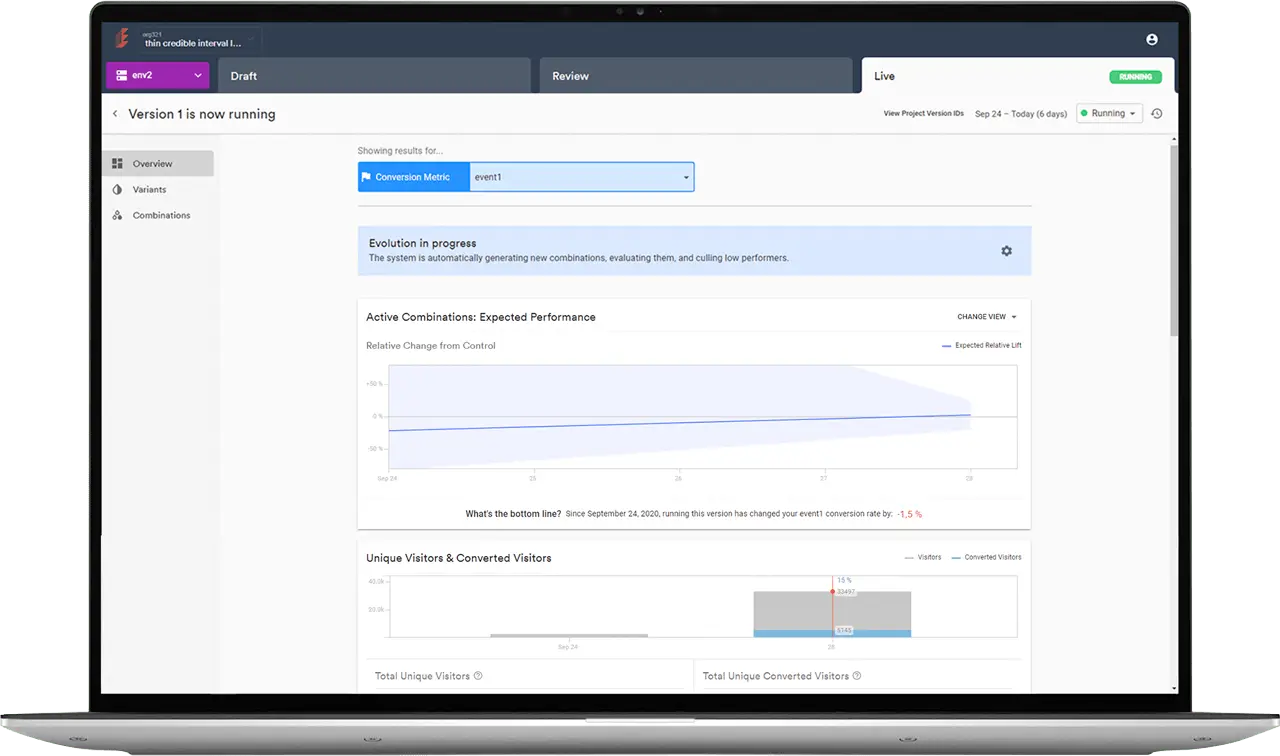Click View Project Version IDs link
This screenshot has width=1280, height=756.
(x=923, y=114)
